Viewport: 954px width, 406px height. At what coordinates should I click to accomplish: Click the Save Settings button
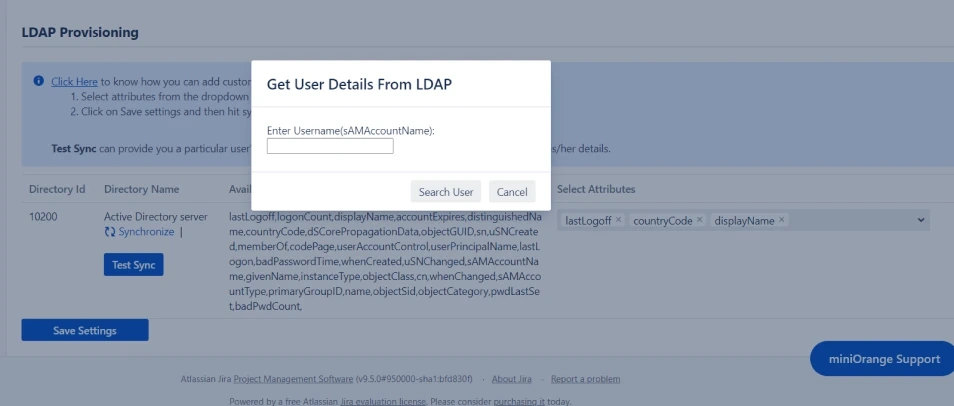click(x=85, y=331)
